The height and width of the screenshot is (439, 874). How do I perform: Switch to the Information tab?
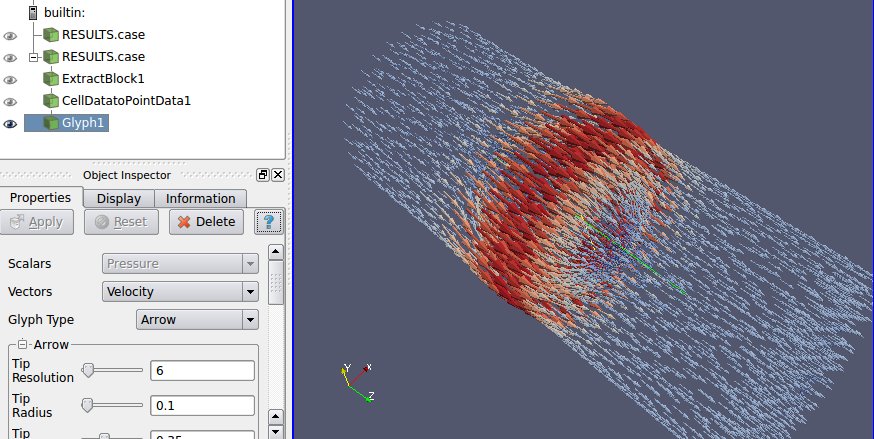tap(200, 198)
